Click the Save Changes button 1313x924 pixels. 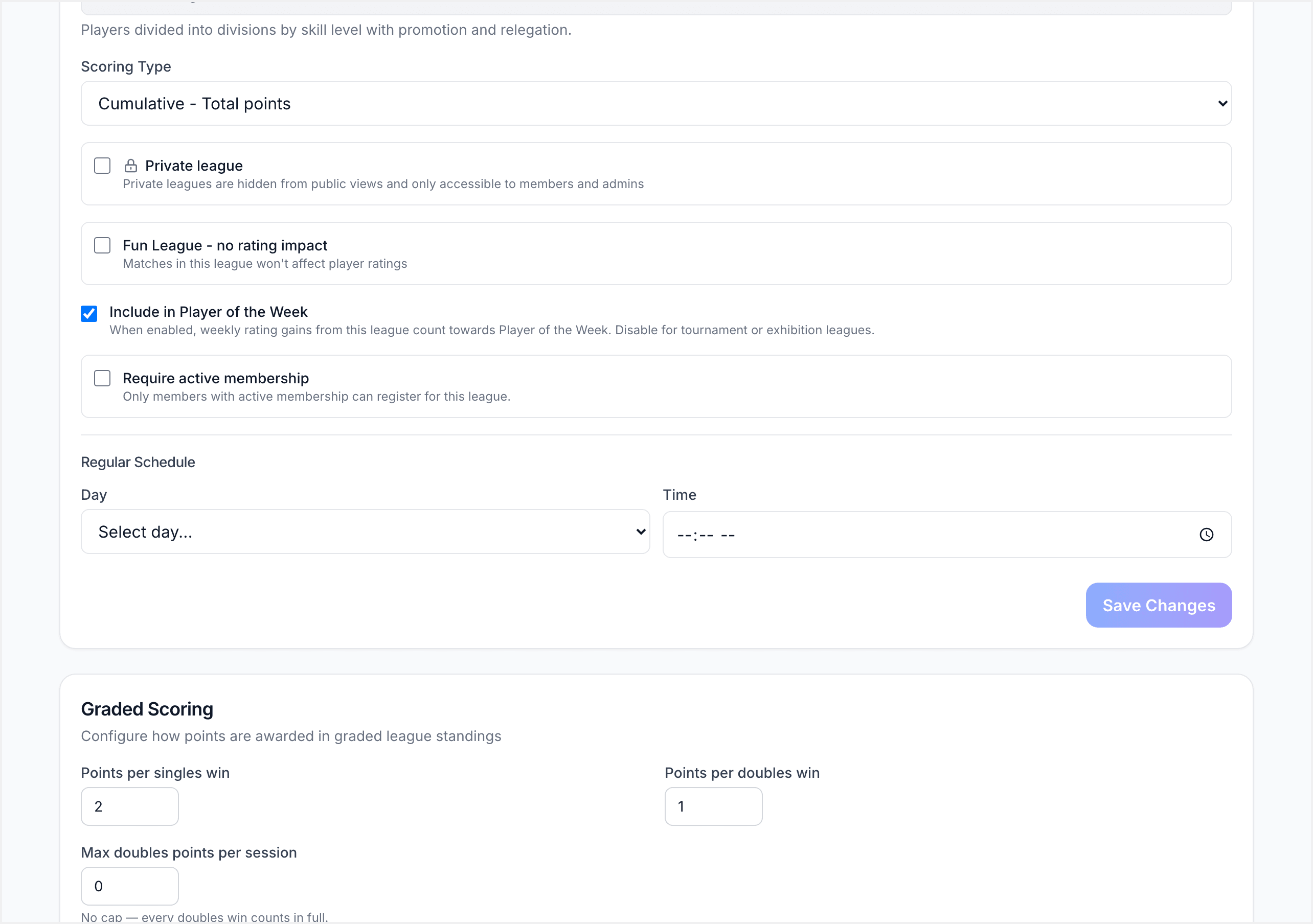click(1159, 605)
